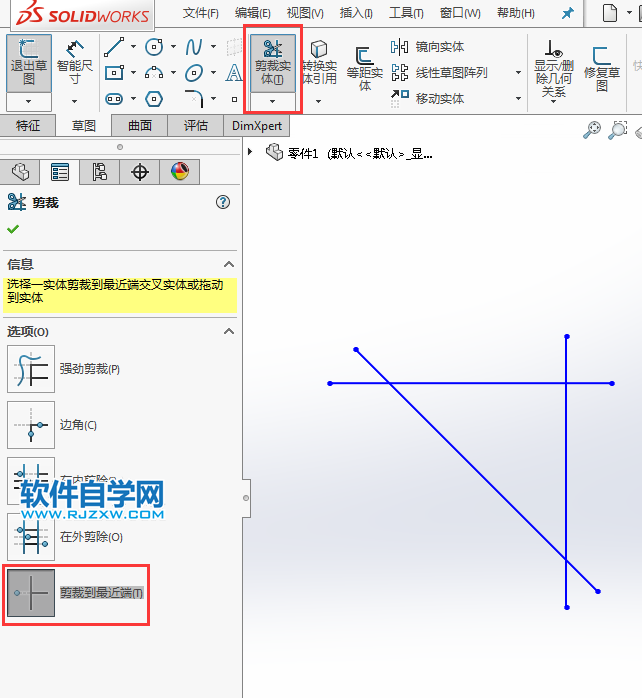Open the trim help question mark
The image size is (642, 698).
click(x=223, y=203)
